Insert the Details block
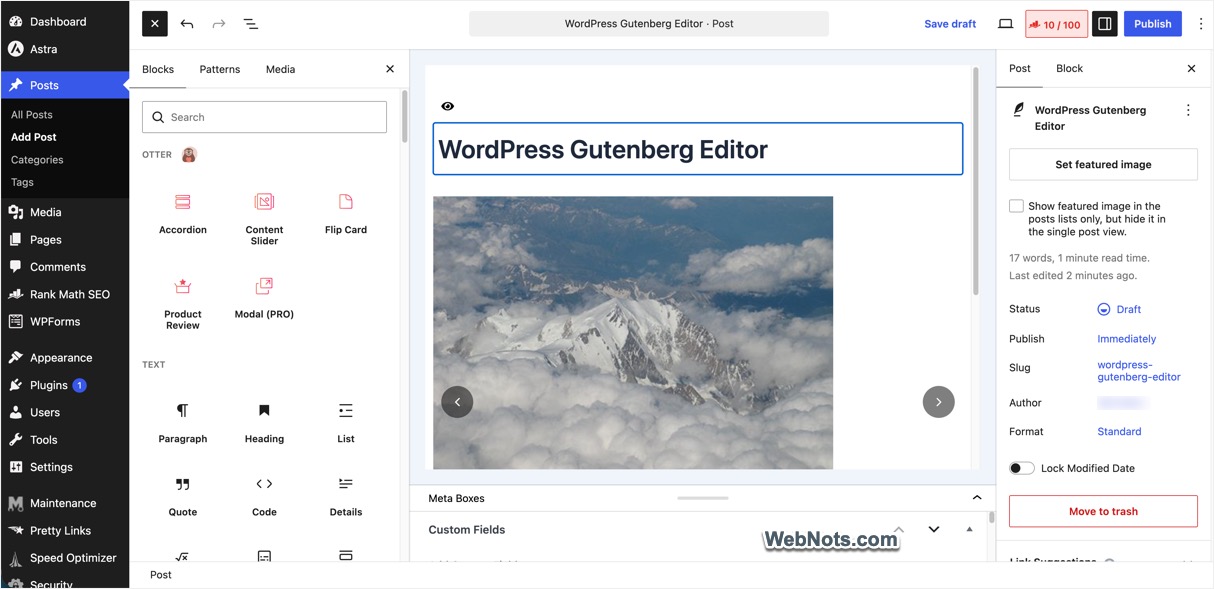This screenshot has width=1214, height=589. [x=346, y=496]
